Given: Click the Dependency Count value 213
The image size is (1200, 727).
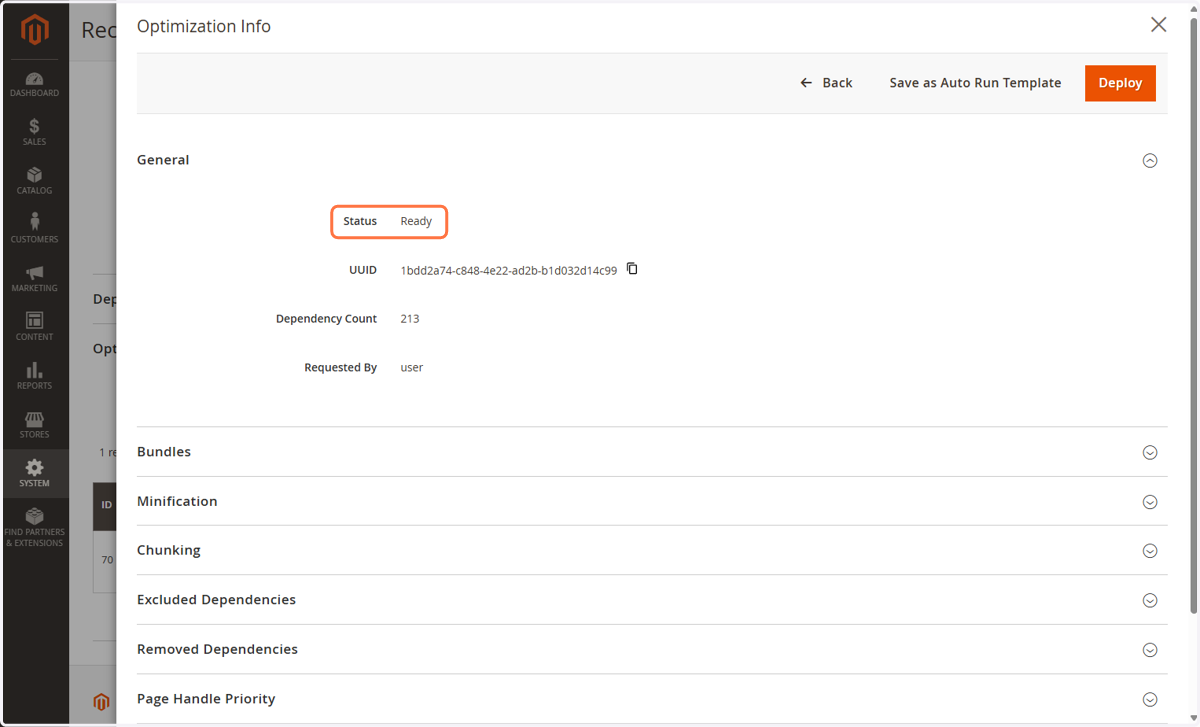Looking at the screenshot, I should tap(410, 319).
